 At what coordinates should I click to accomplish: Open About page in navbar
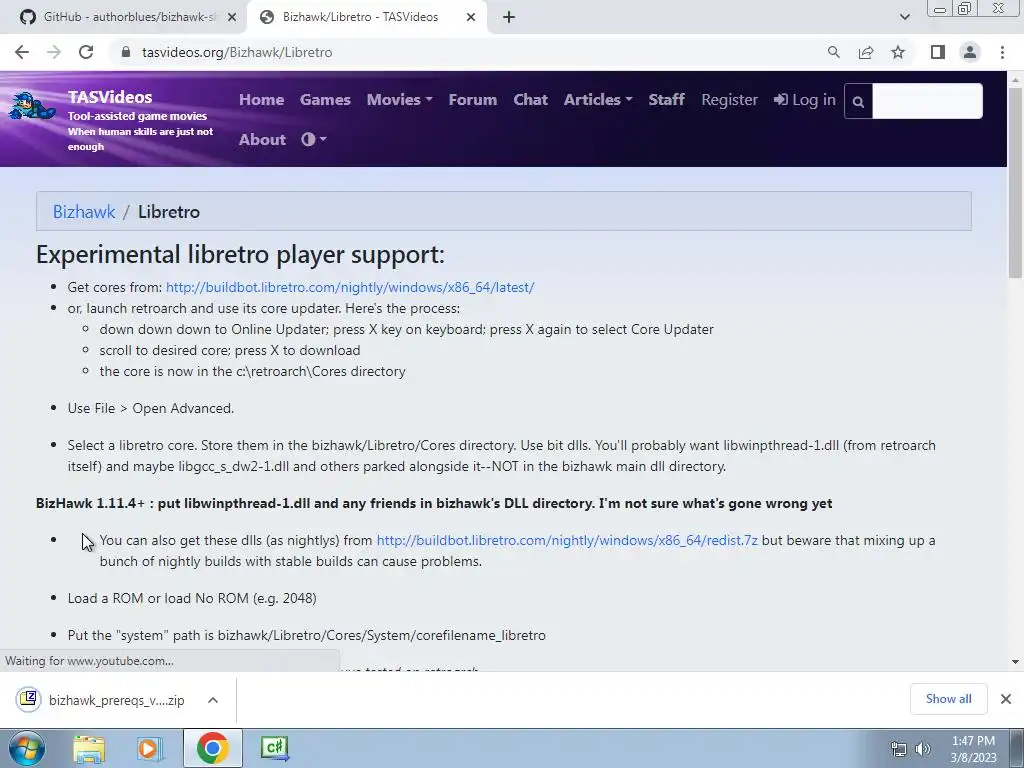click(x=263, y=140)
